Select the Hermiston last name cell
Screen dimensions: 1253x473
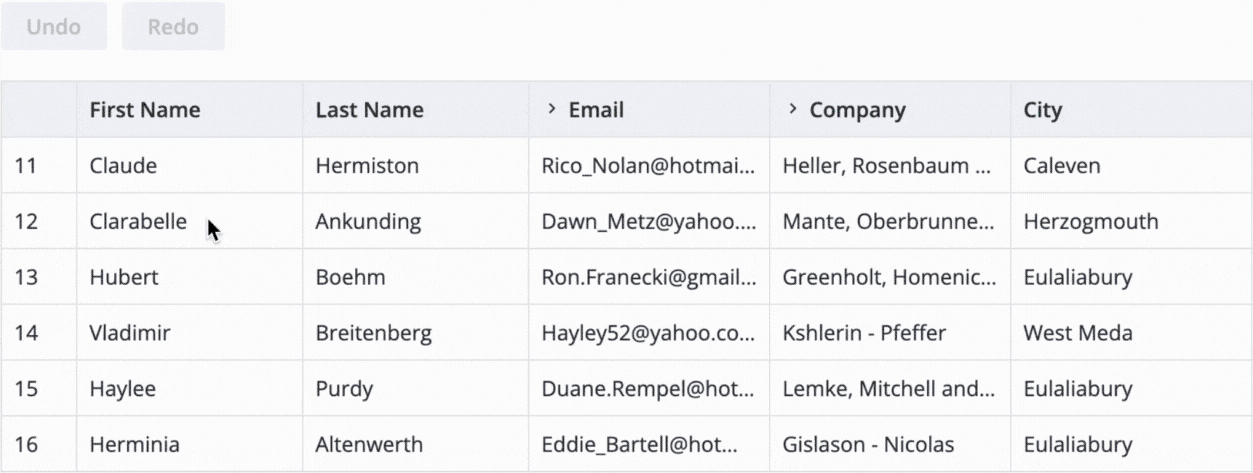tap(367, 165)
